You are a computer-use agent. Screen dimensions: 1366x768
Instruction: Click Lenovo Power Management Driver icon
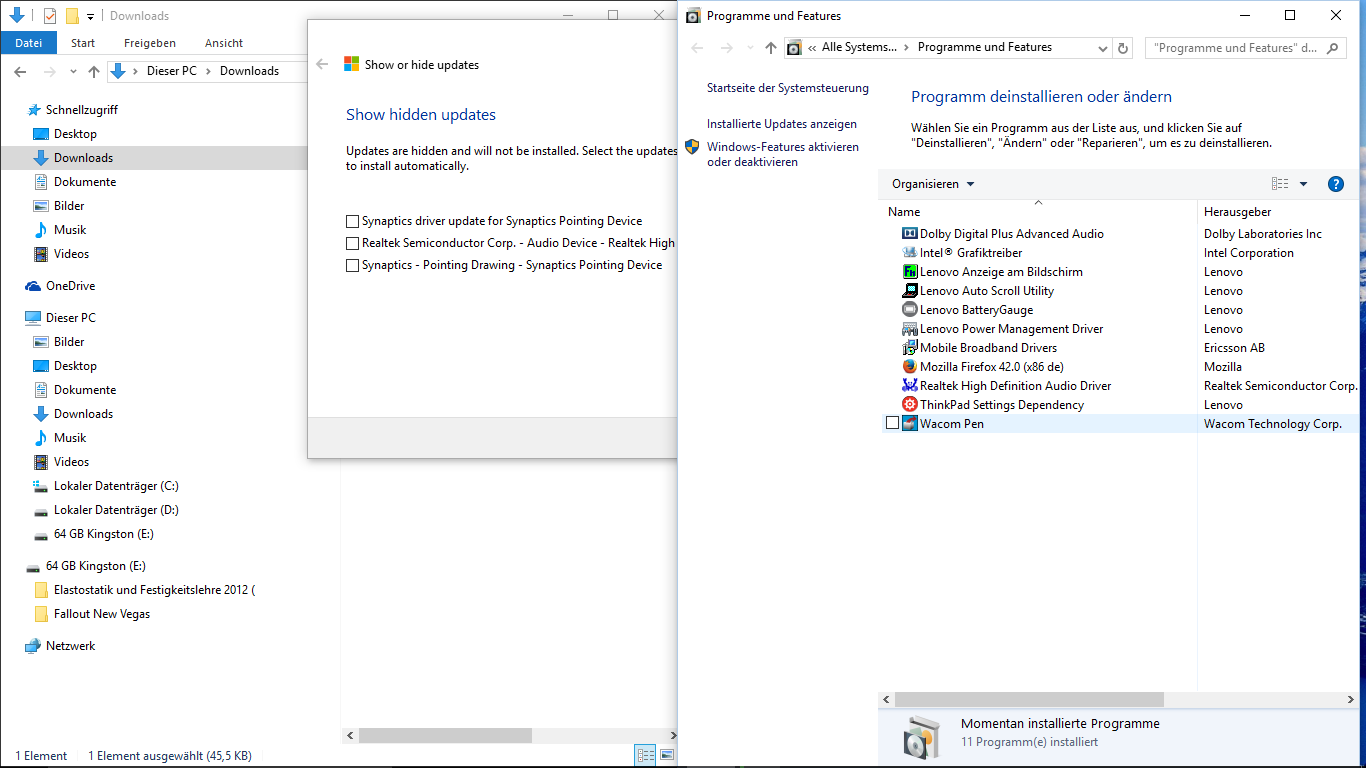click(910, 329)
